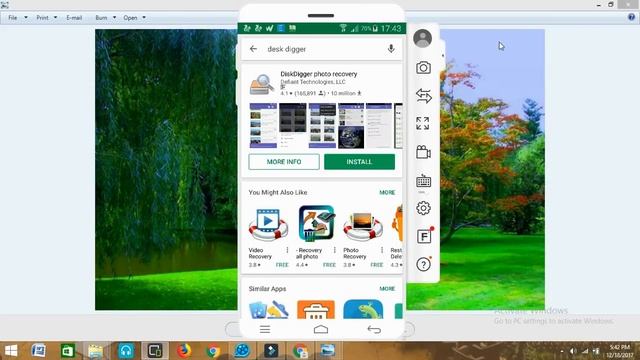Expand the Print dropdown arrow

click(55, 18)
